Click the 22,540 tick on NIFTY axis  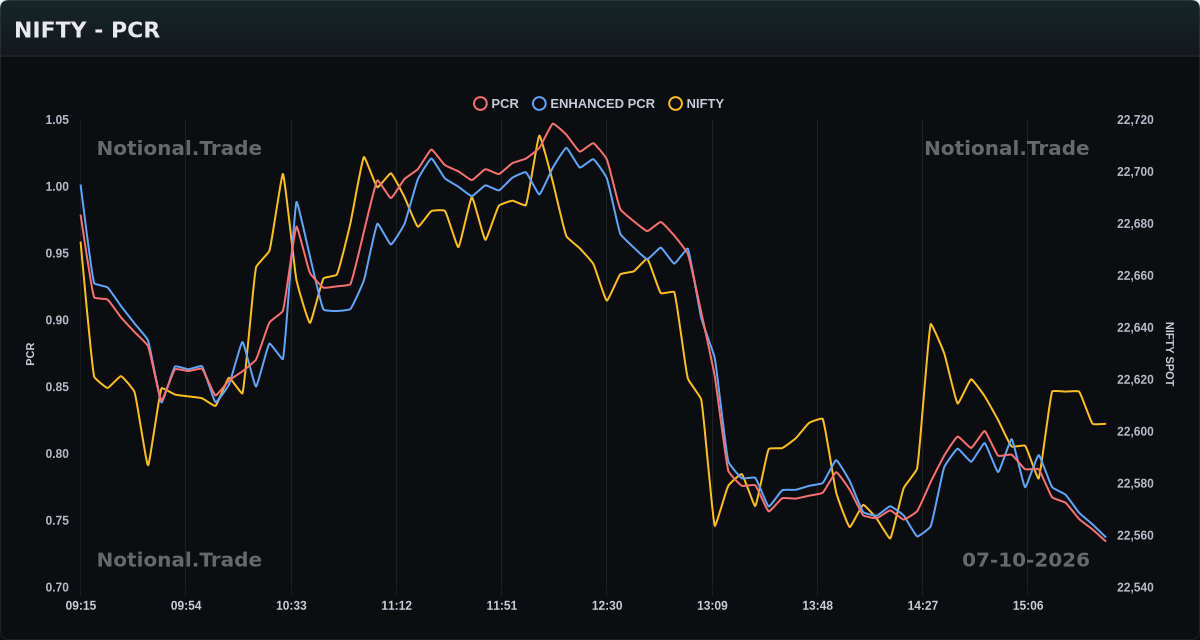(x=1135, y=588)
